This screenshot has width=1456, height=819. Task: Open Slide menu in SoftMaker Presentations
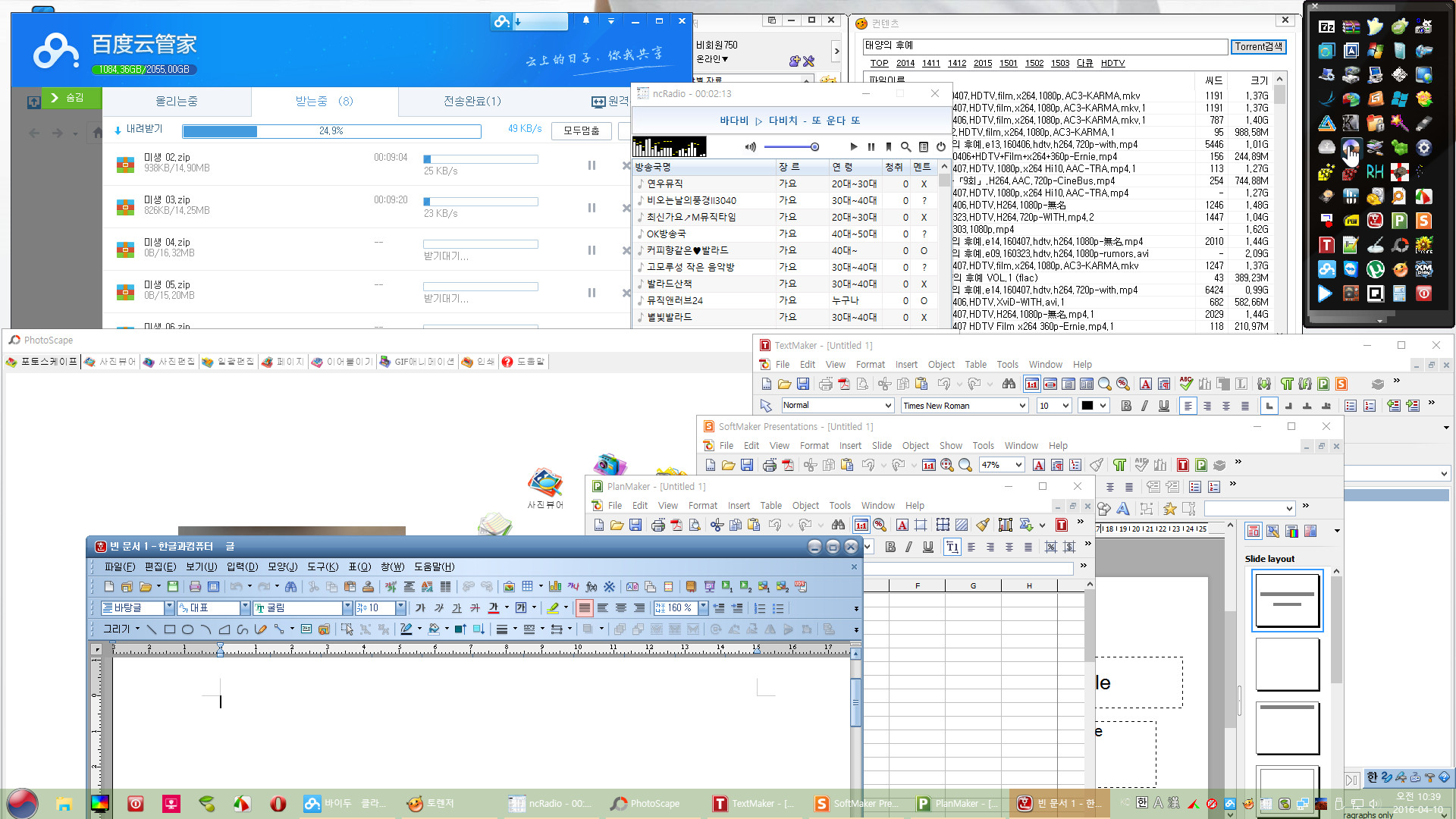pos(881,446)
